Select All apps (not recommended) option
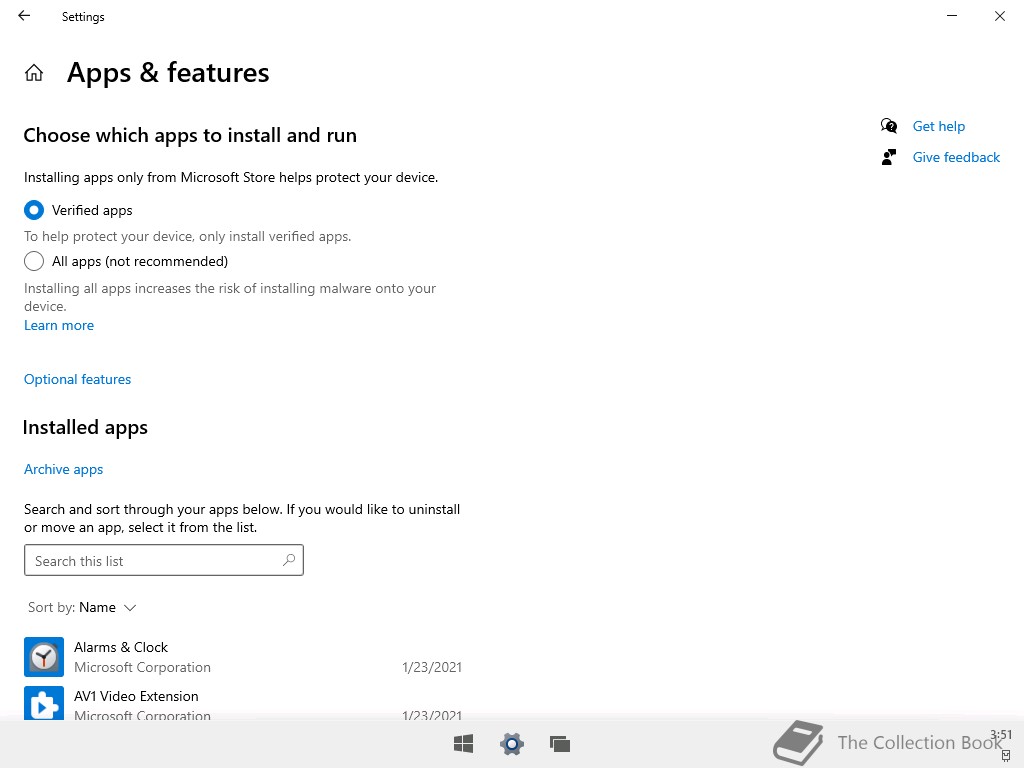Screen dimensions: 1024x768 point(34,261)
